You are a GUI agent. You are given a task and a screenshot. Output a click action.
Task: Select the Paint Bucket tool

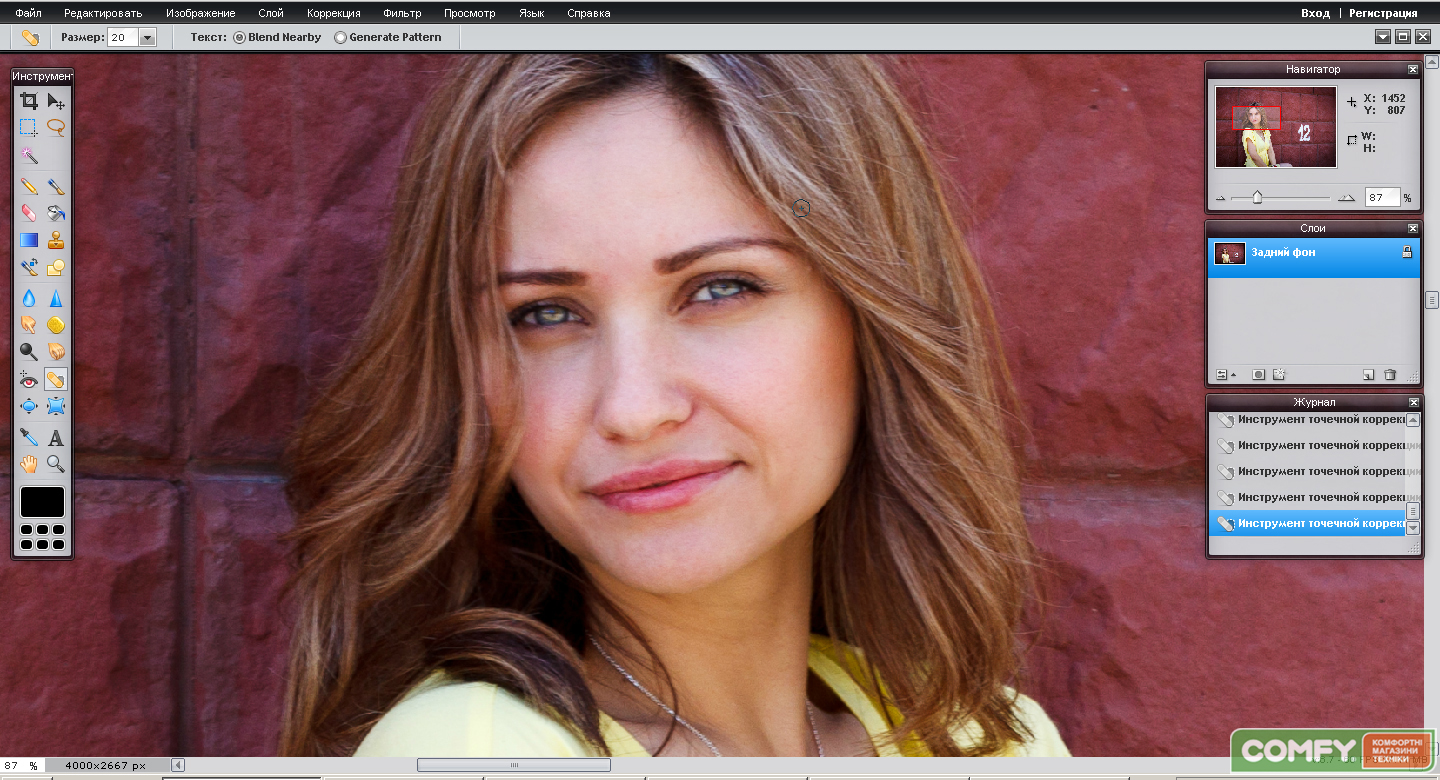pyautogui.click(x=56, y=213)
